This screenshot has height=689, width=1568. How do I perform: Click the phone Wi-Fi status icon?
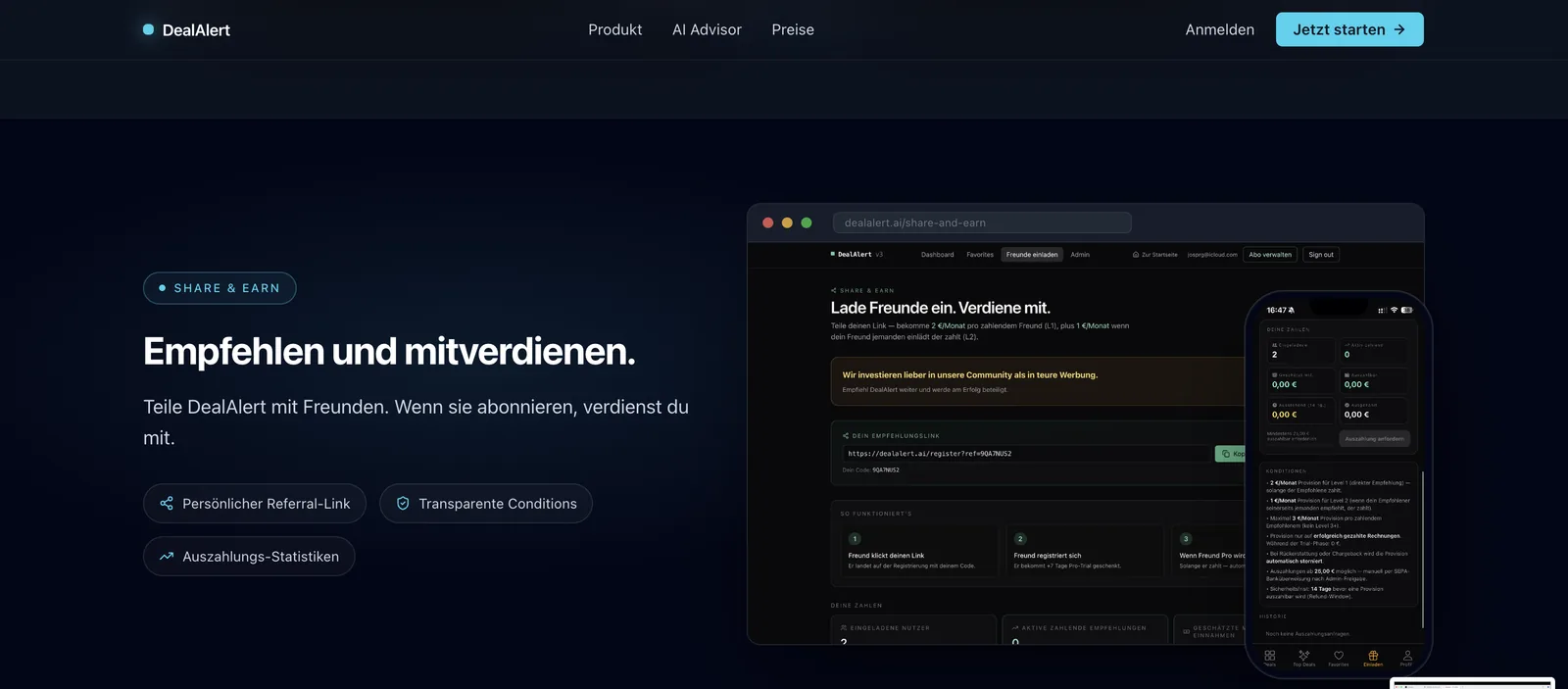click(1395, 310)
